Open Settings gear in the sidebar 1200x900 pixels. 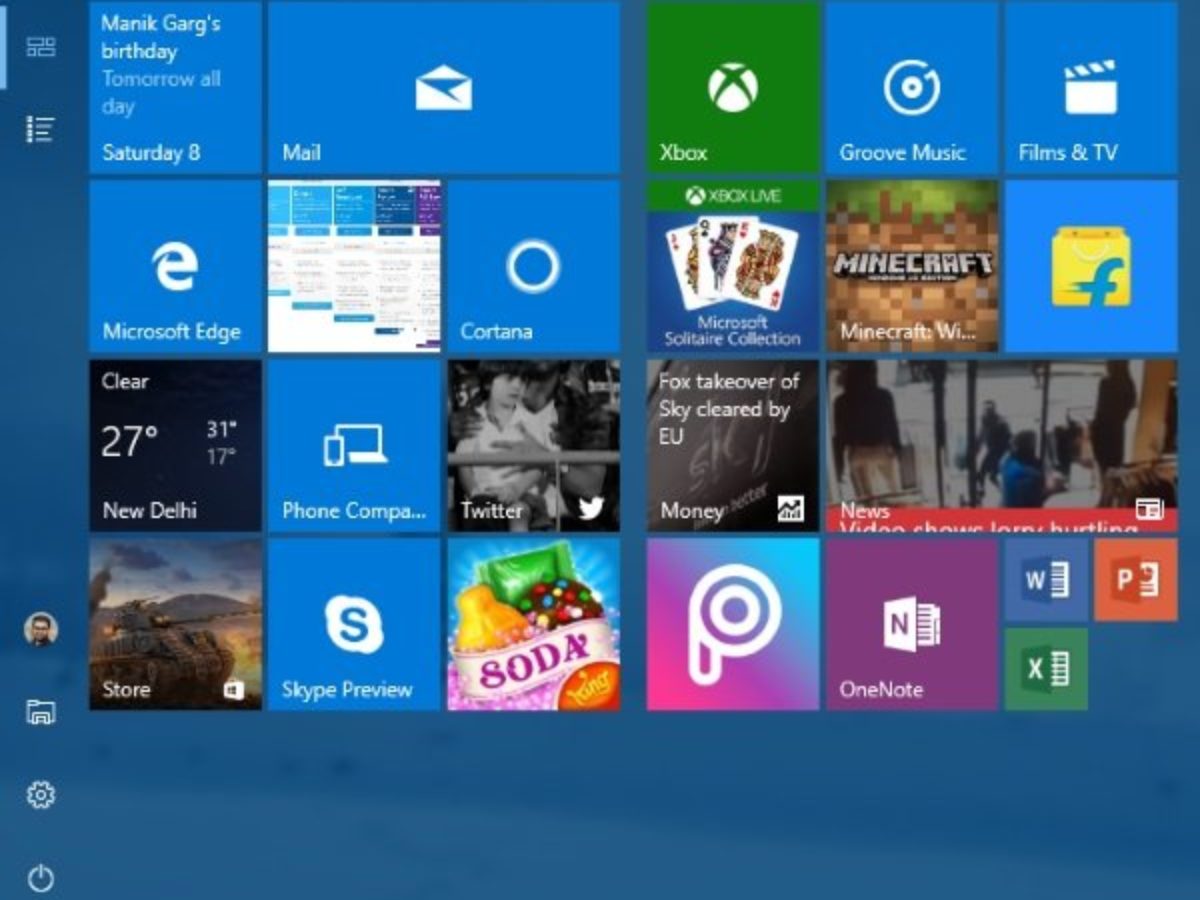tap(40, 795)
